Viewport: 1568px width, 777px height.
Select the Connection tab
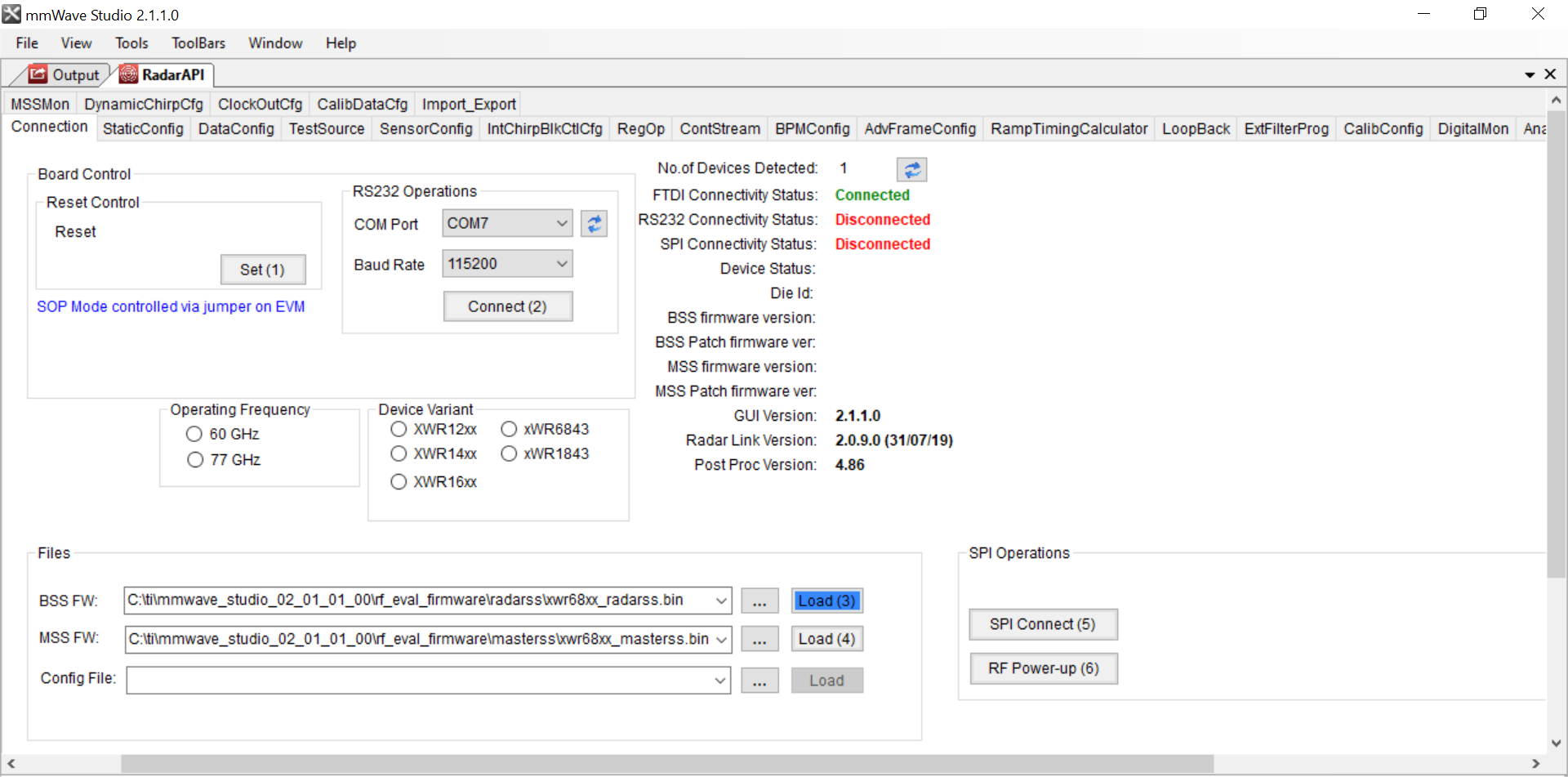point(50,127)
